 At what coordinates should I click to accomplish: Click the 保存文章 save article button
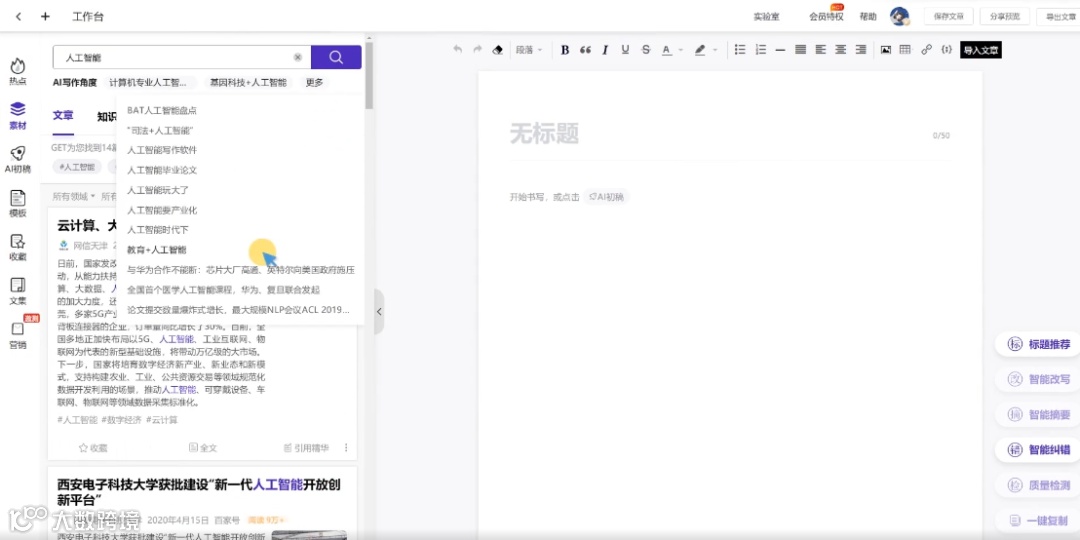coord(948,17)
